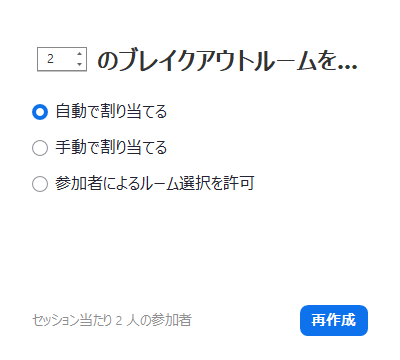This screenshot has width=400, height=360.
Task: Select the 手動で割り当てる radio button
Action: [x=40, y=148]
